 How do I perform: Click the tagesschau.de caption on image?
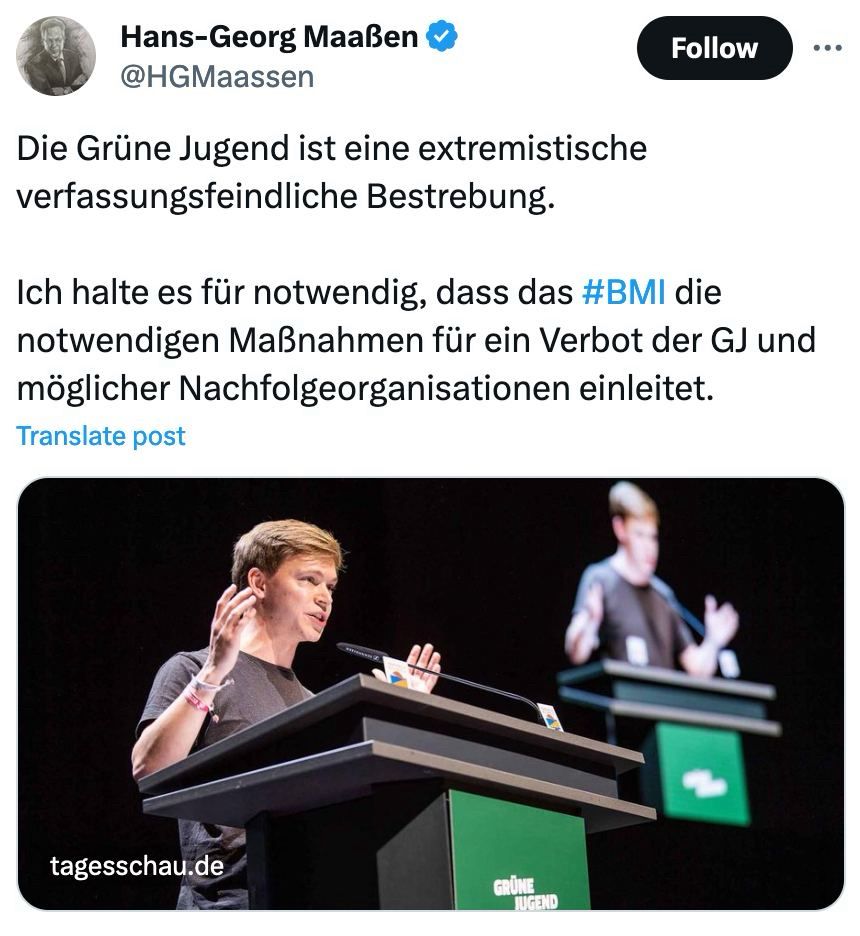coord(137,866)
